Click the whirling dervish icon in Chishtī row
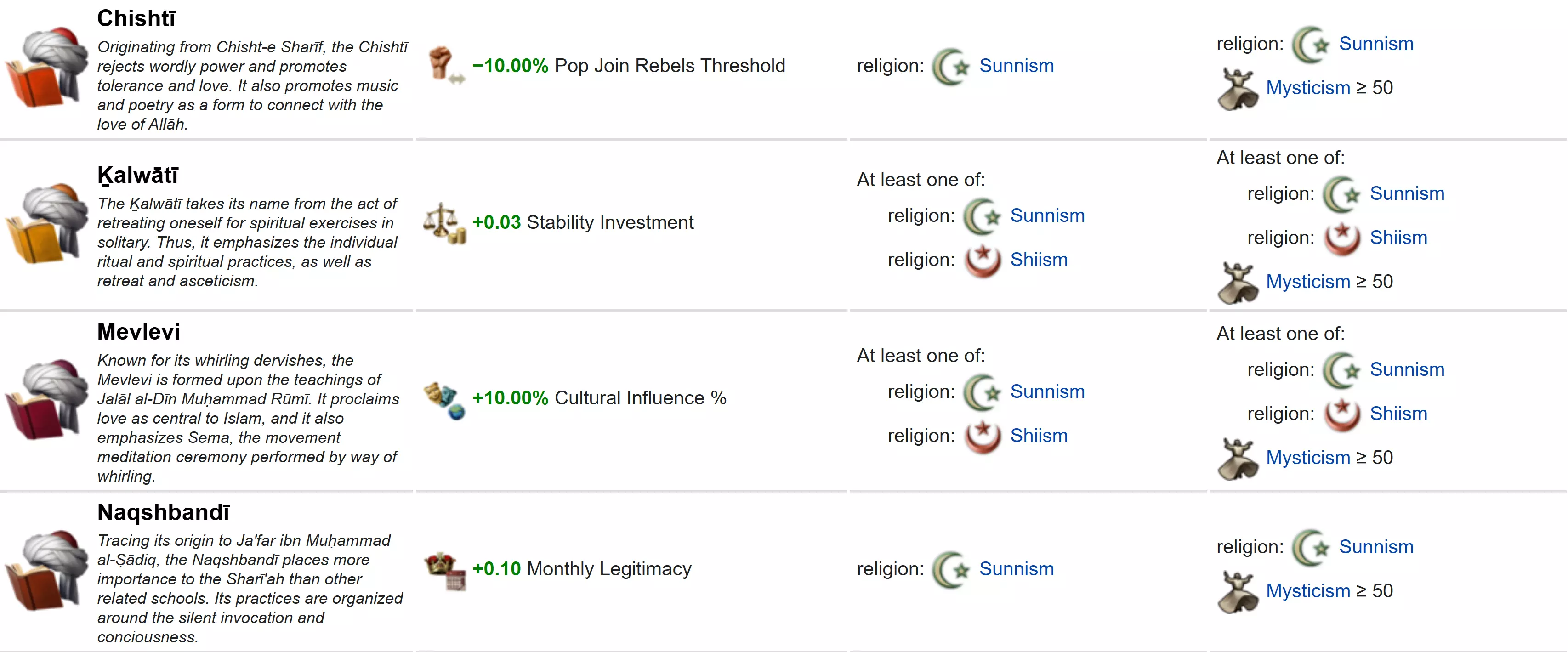The width and height of the screenshot is (1568, 652). point(1238,89)
